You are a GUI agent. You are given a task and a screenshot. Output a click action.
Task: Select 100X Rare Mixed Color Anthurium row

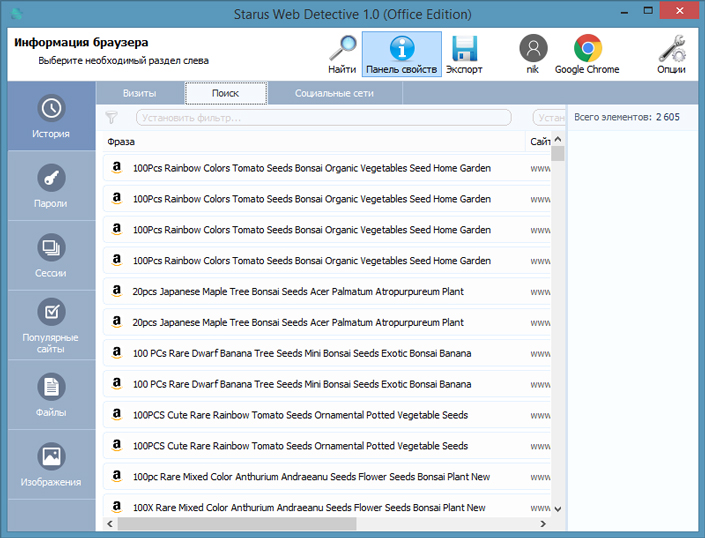click(327, 506)
